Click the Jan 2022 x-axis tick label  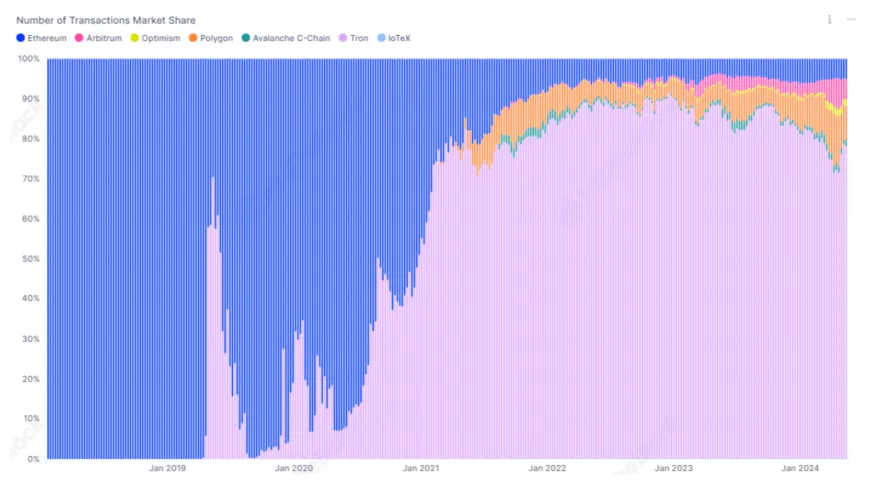[x=547, y=468]
